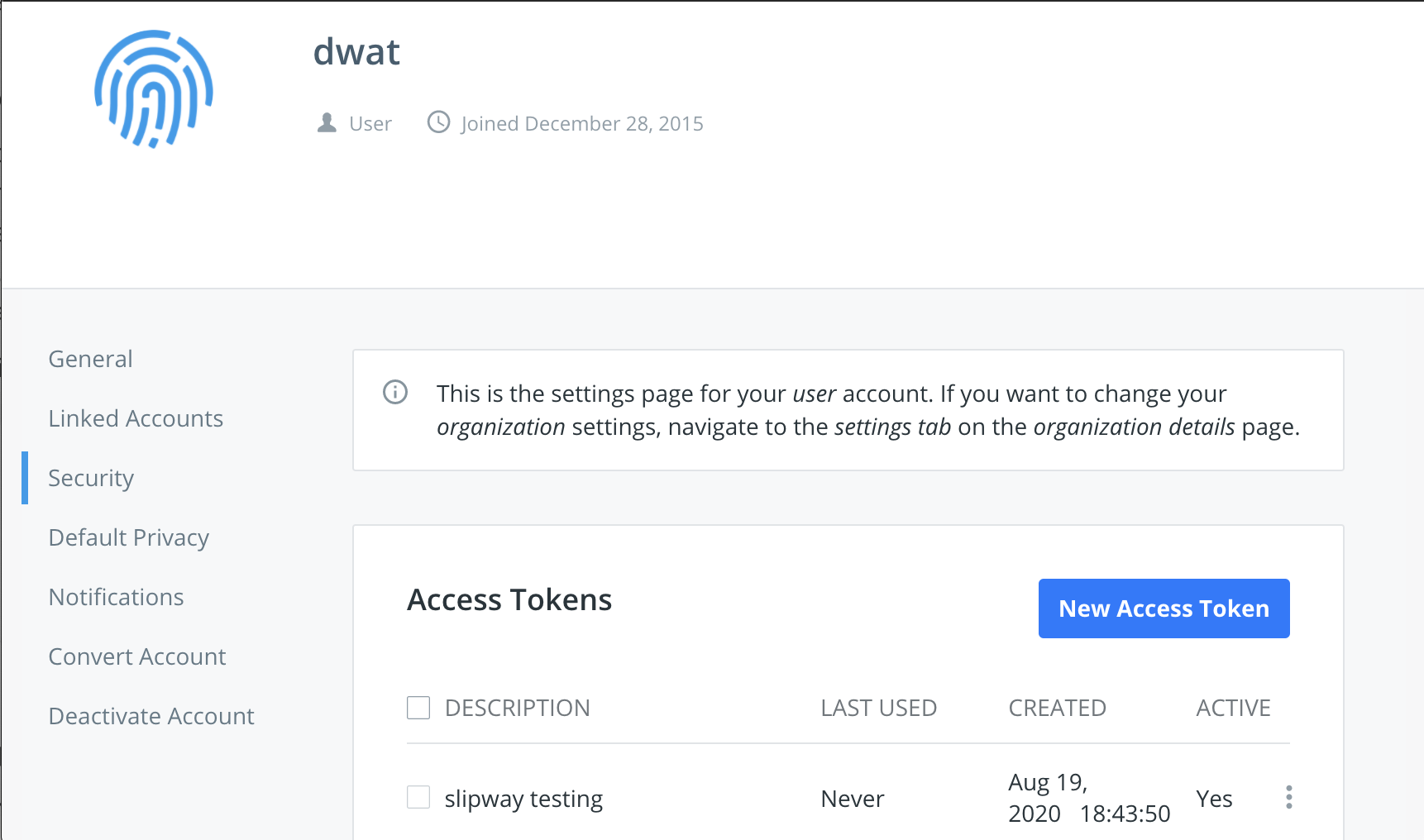Click the fingerprint avatar logo
This screenshot has height=840, width=1424.
point(154,89)
